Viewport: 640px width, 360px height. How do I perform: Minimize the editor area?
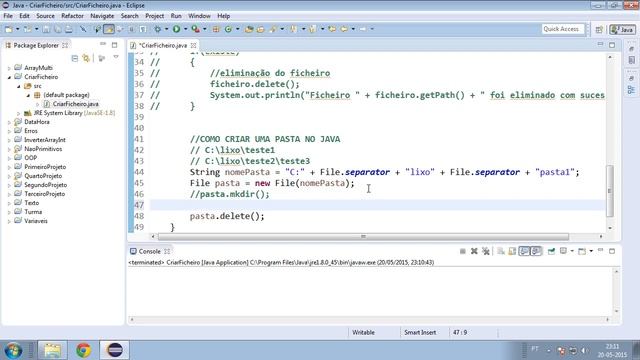(600, 44)
